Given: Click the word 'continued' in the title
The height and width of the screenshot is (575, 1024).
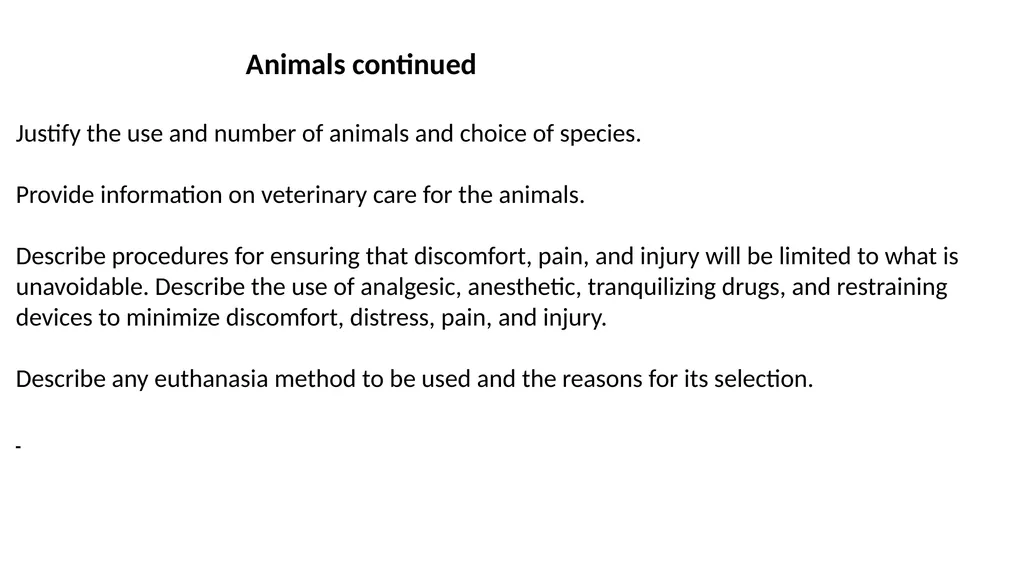Looking at the screenshot, I should pos(414,65).
